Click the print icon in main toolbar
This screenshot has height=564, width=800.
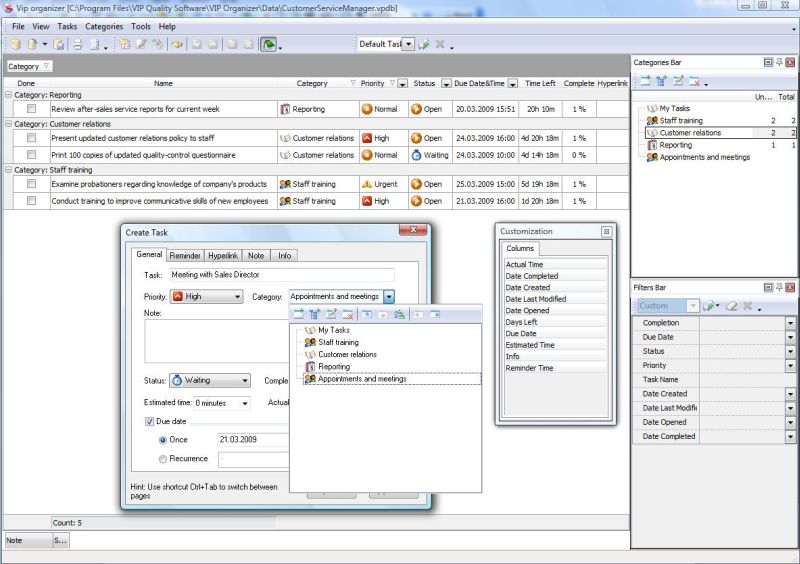77,44
